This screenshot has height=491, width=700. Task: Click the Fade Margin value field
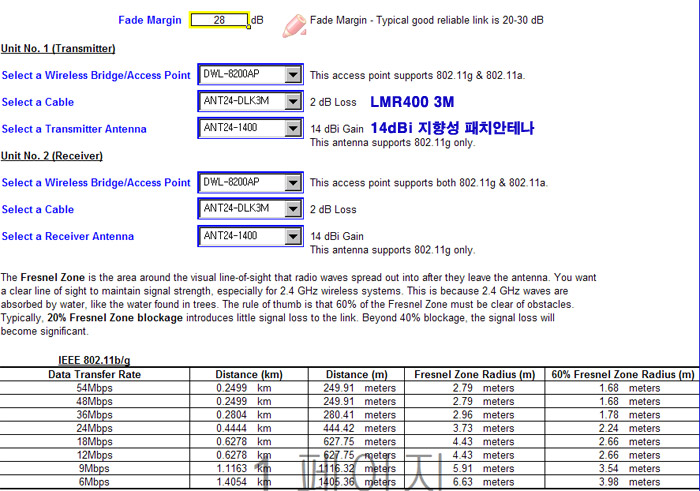point(218,20)
